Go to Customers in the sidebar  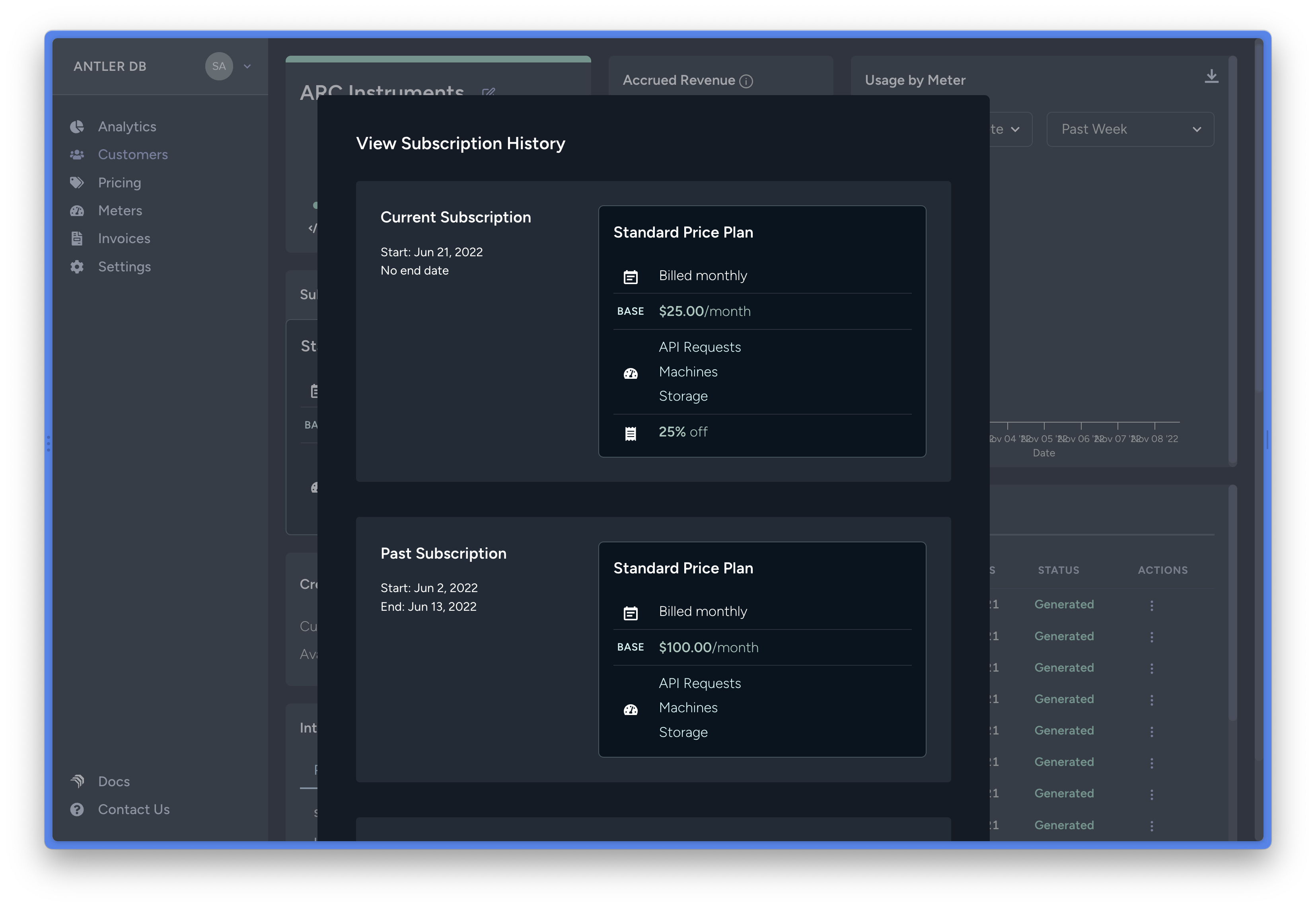pos(132,155)
